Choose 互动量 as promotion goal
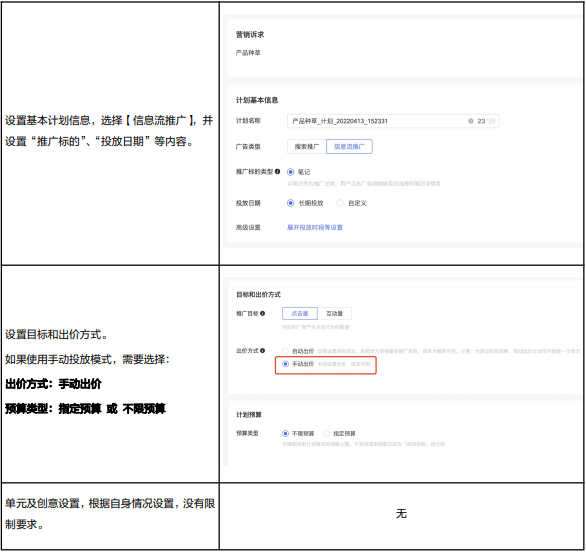The width and height of the screenshot is (586, 552). click(334, 314)
